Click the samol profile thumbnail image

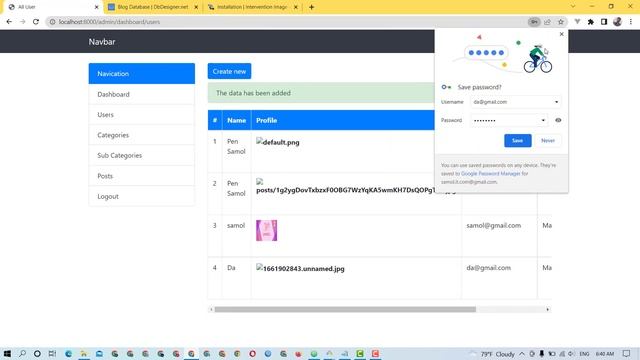click(x=267, y=230)
